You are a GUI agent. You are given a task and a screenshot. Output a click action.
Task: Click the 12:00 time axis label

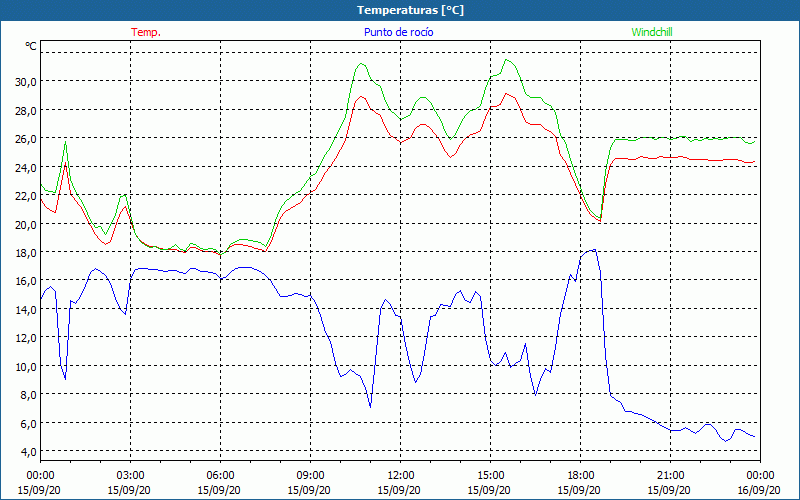click(x=400, y=476)
